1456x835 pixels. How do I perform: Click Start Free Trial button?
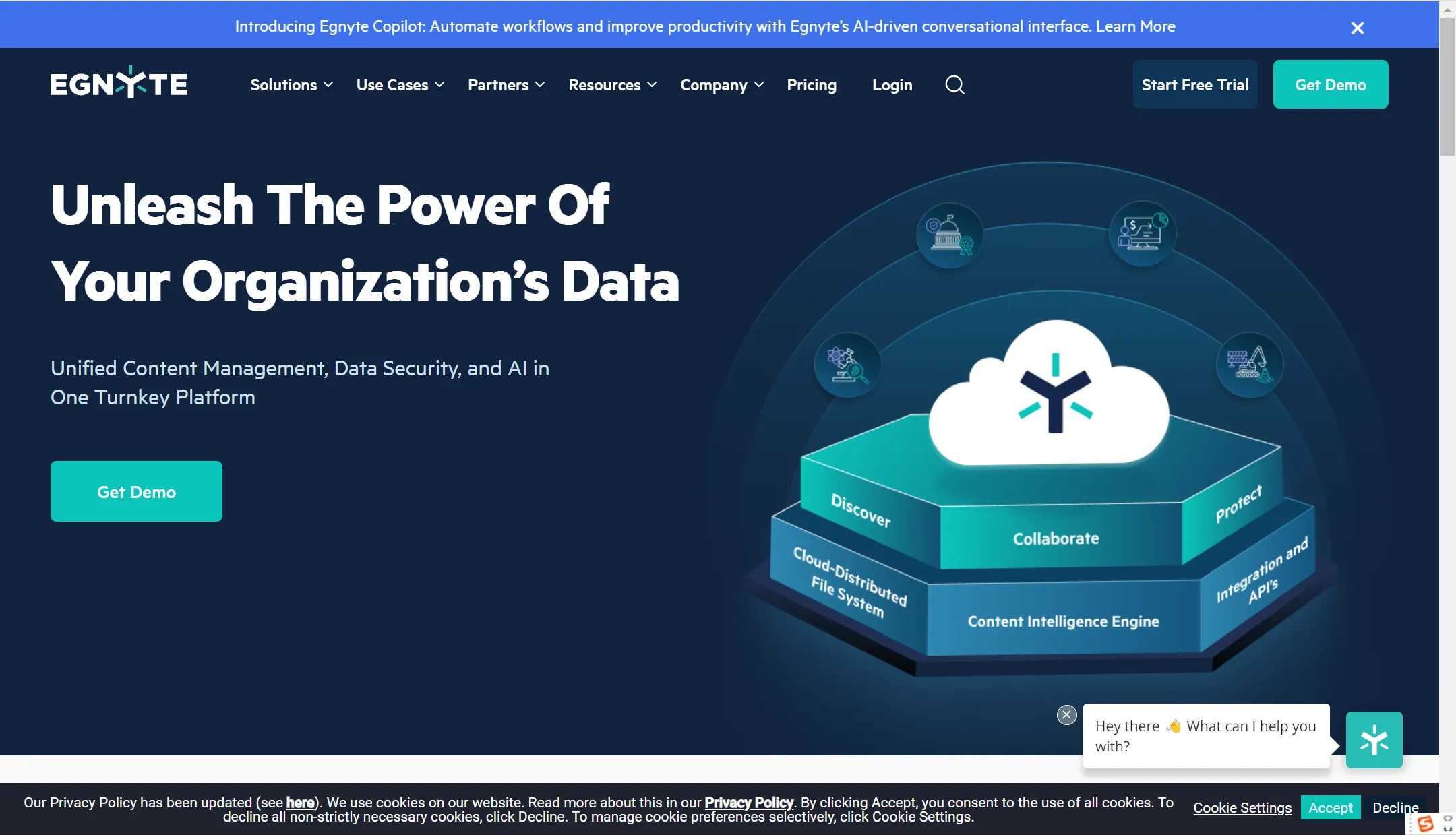(x=1195, y=84)
